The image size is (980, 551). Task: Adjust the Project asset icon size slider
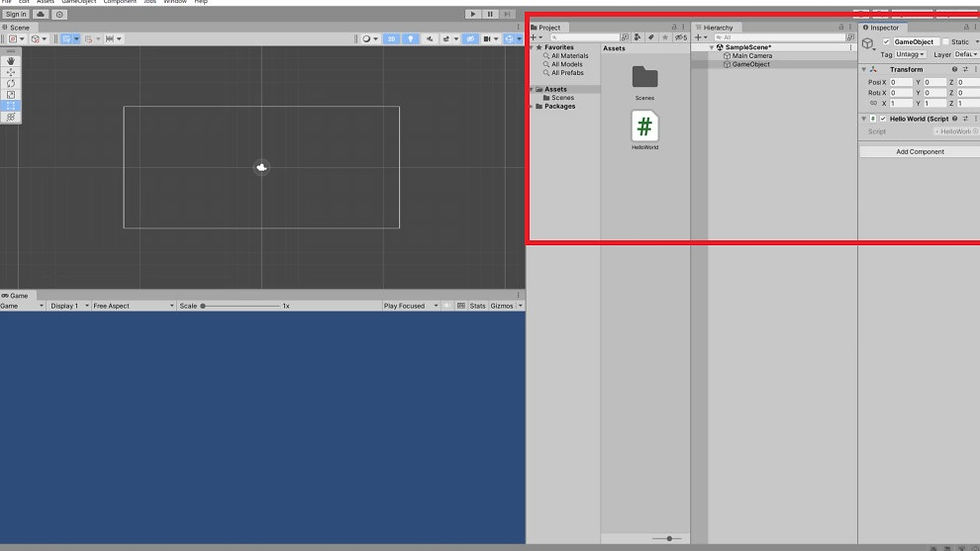coord(667,539)
